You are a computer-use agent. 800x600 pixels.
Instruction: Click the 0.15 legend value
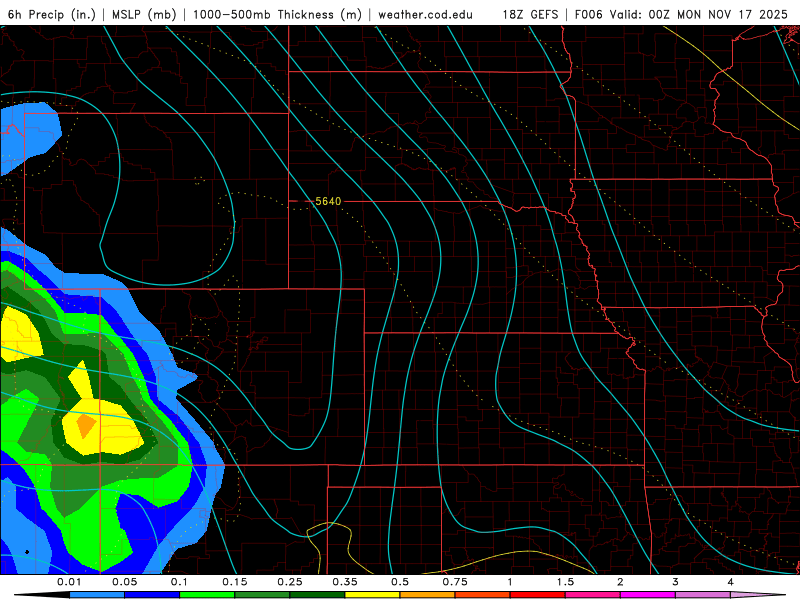[x=235, y=582]
